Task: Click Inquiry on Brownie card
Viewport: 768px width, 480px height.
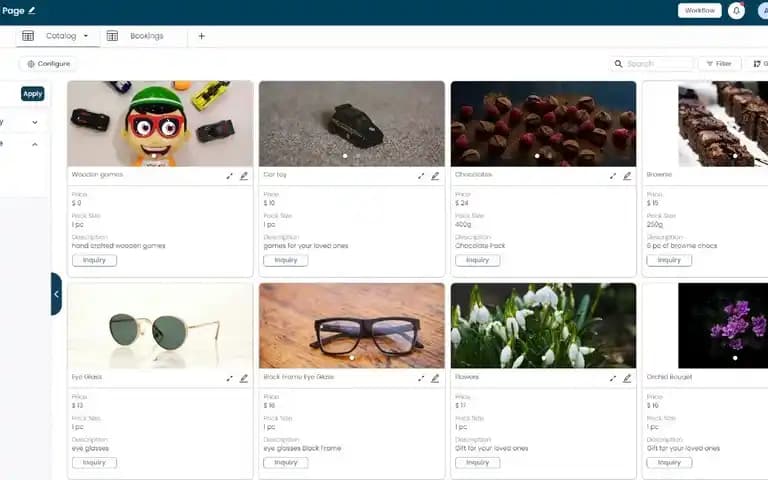Action: click(x=669, y=260)
